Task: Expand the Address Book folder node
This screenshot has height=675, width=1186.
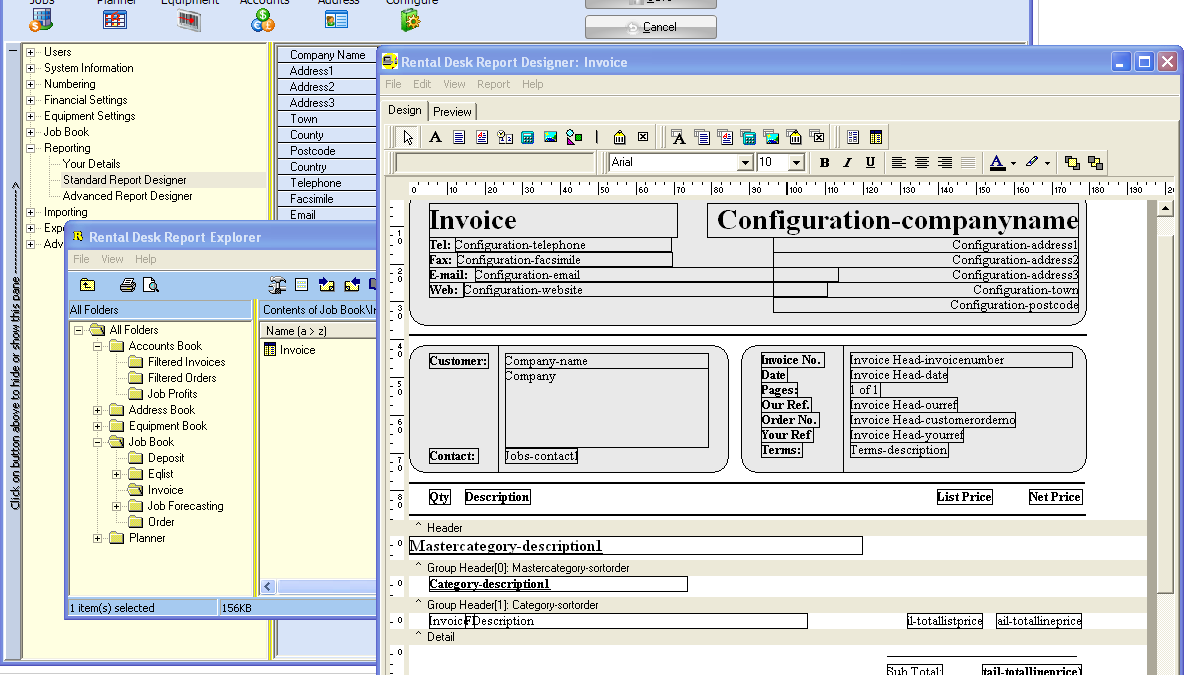Action: coord(98,410)
